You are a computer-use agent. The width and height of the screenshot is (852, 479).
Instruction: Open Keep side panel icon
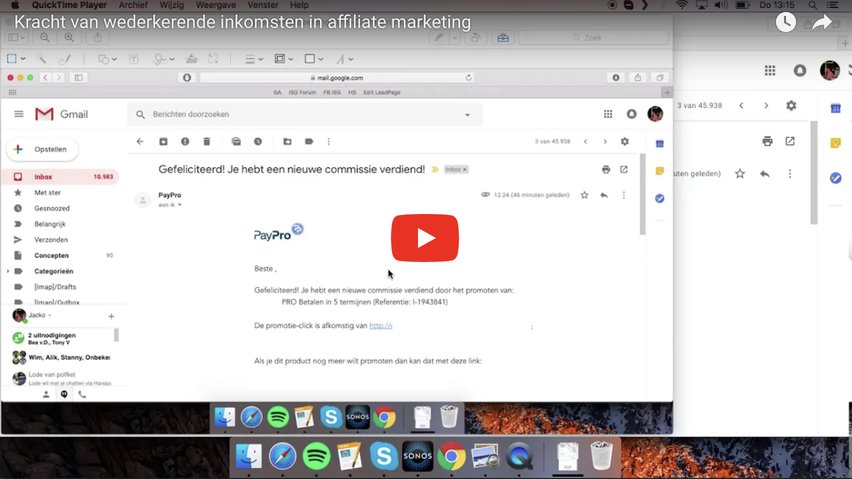[x=660, y=171]
